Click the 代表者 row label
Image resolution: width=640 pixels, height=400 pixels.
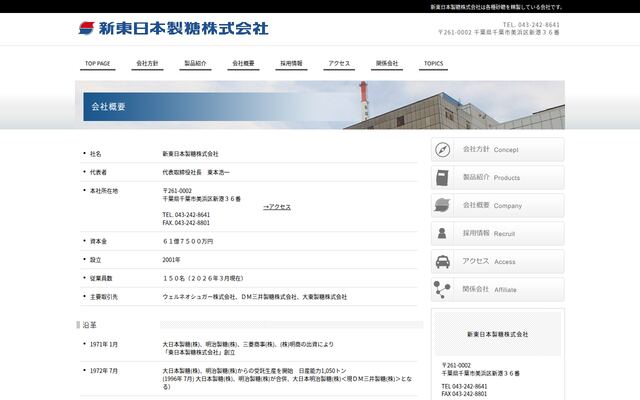click(x=98, y=172)
